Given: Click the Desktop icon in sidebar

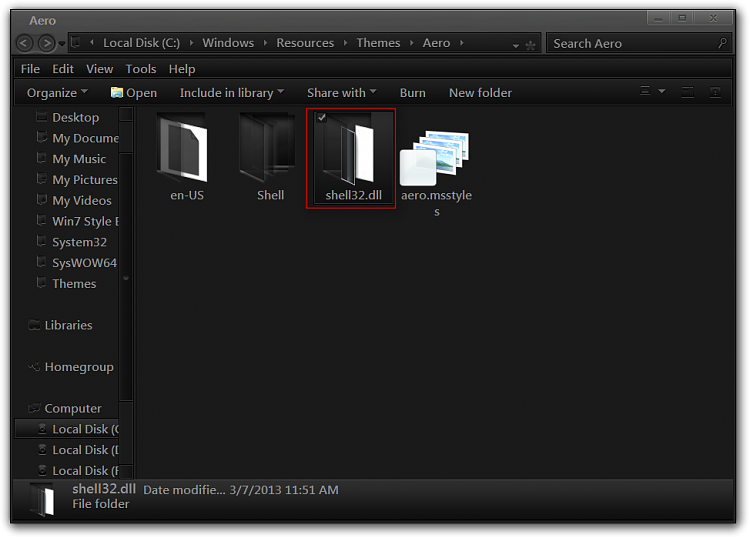Looking at the screenshot, I should tap(42, 116).
